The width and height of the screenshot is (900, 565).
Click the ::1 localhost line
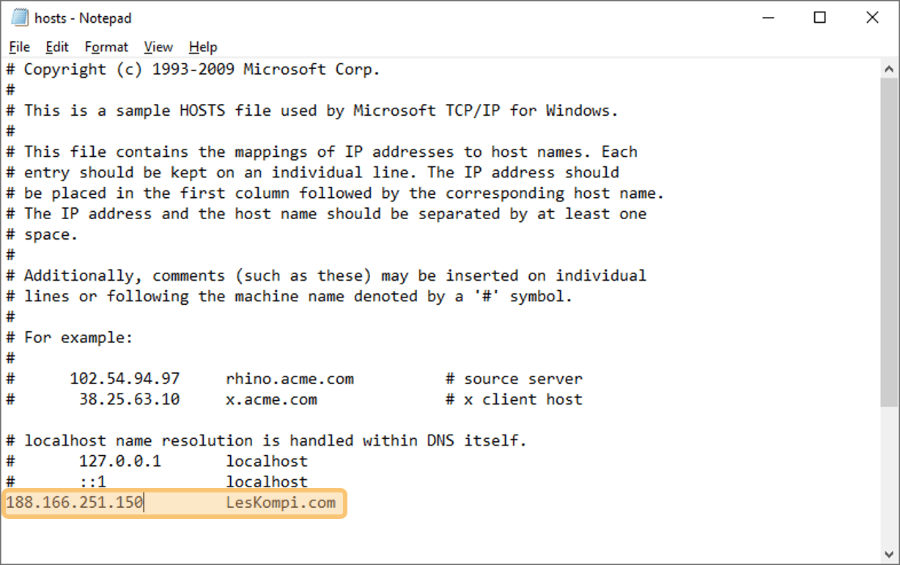coord(157,482)
